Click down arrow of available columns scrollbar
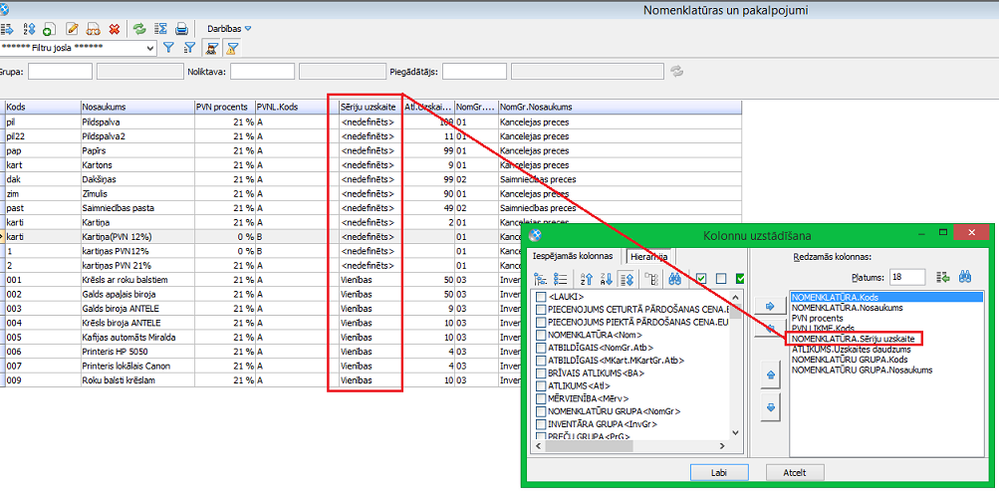The height and width of the screenshot is (495, 999). coord(736,433)
